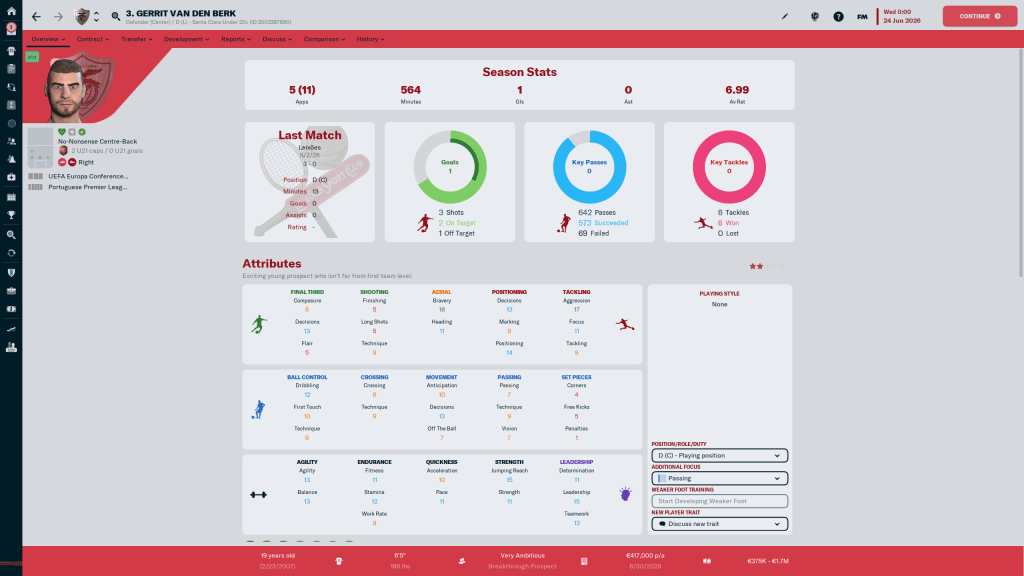Click the pencil edit icon in top bar

[785, 16]
